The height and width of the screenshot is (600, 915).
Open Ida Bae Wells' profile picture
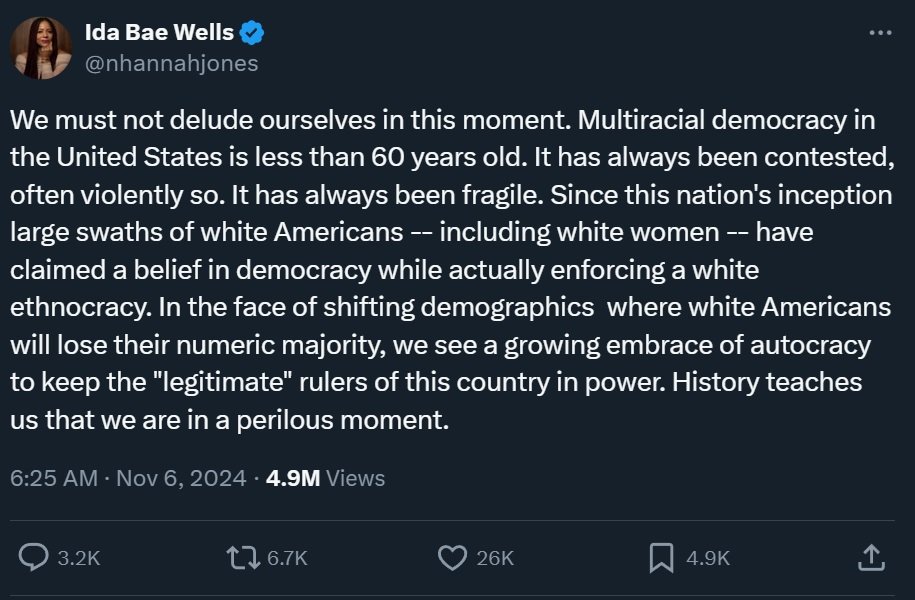coord(41,47)
